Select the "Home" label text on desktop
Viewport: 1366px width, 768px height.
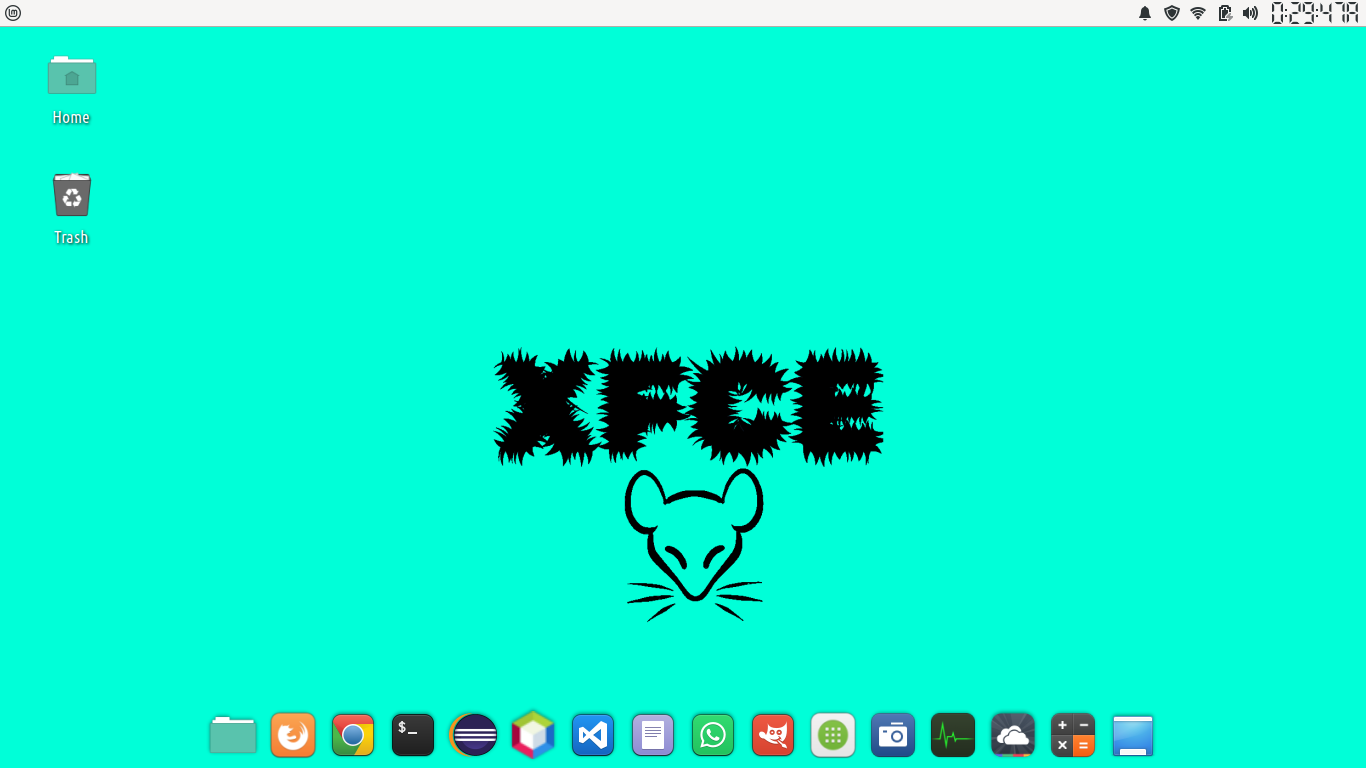(x=71, y=118)
